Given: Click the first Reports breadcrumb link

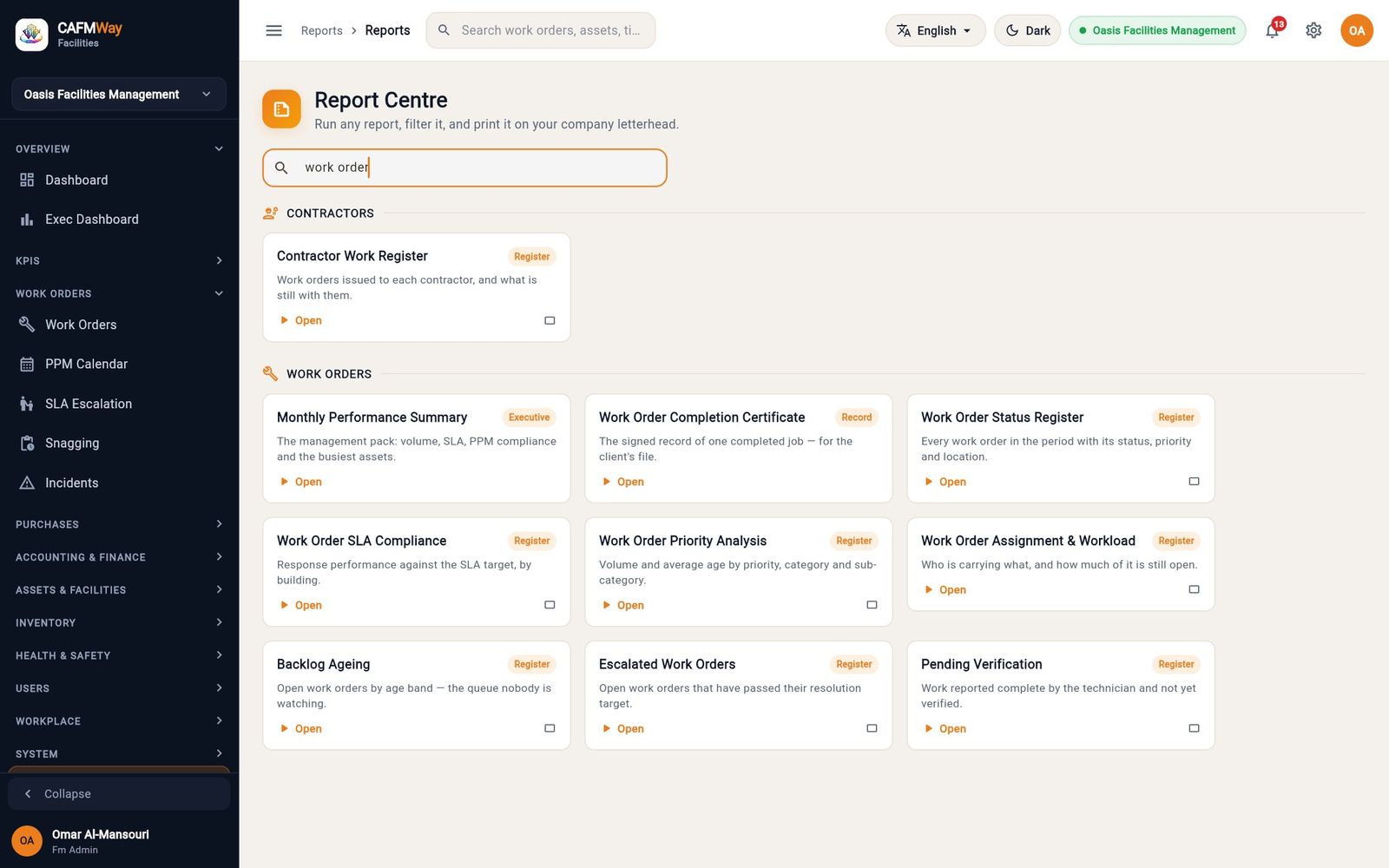Looking at the screenshot, I should [x=321, y=30].
